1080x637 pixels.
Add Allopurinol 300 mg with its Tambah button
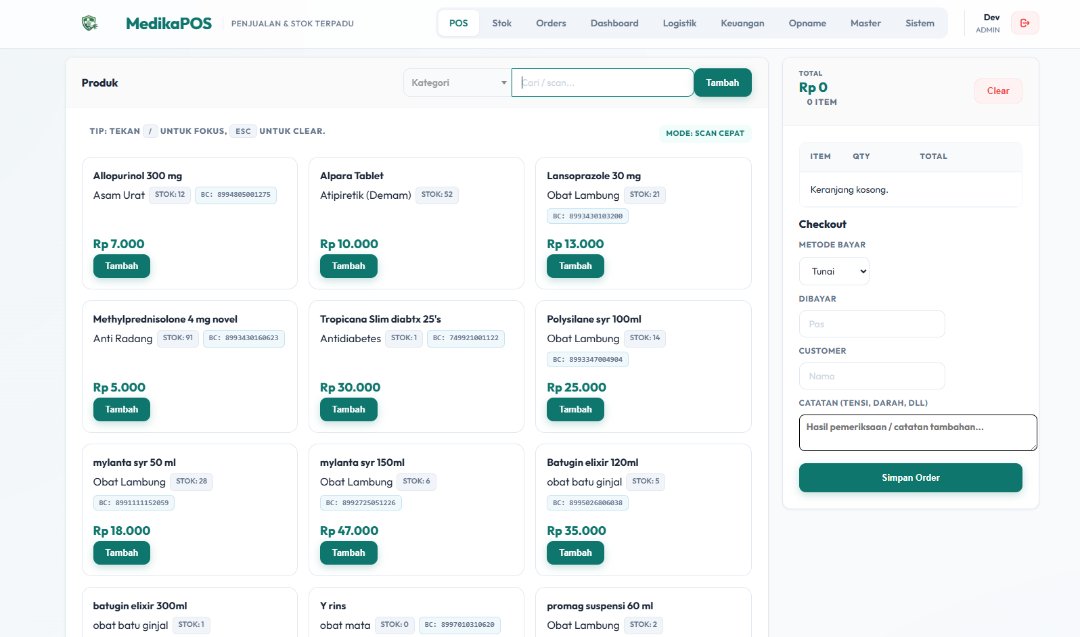pyautogui.click(x=121, y=266)
